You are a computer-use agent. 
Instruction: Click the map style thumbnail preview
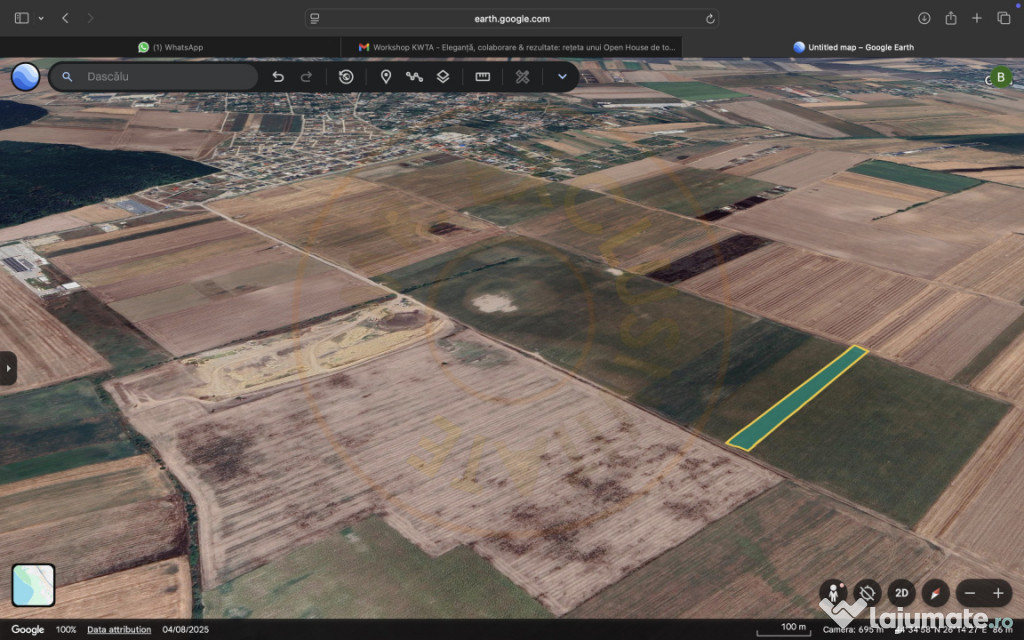33,585
